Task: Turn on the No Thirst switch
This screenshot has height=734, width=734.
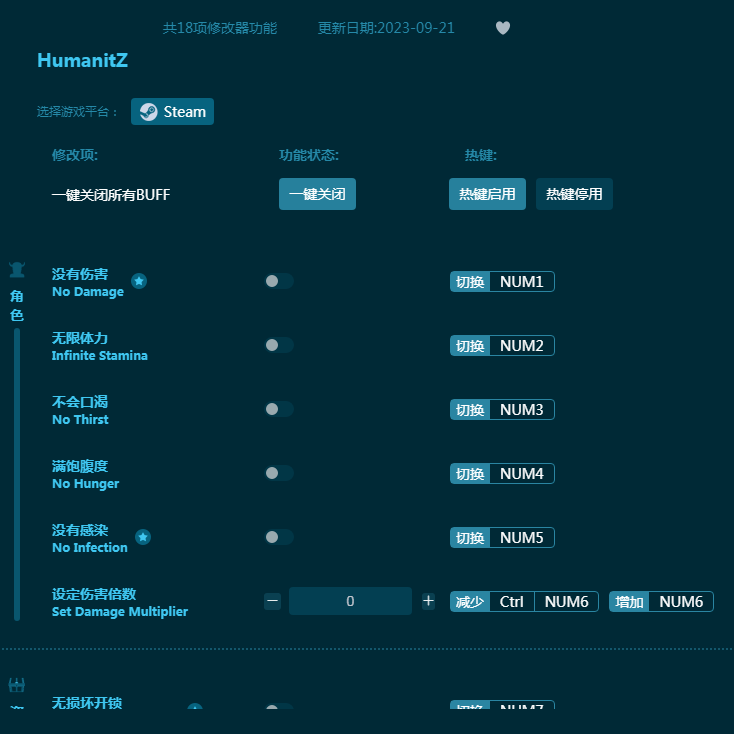Action: click(x=279, y=409)
